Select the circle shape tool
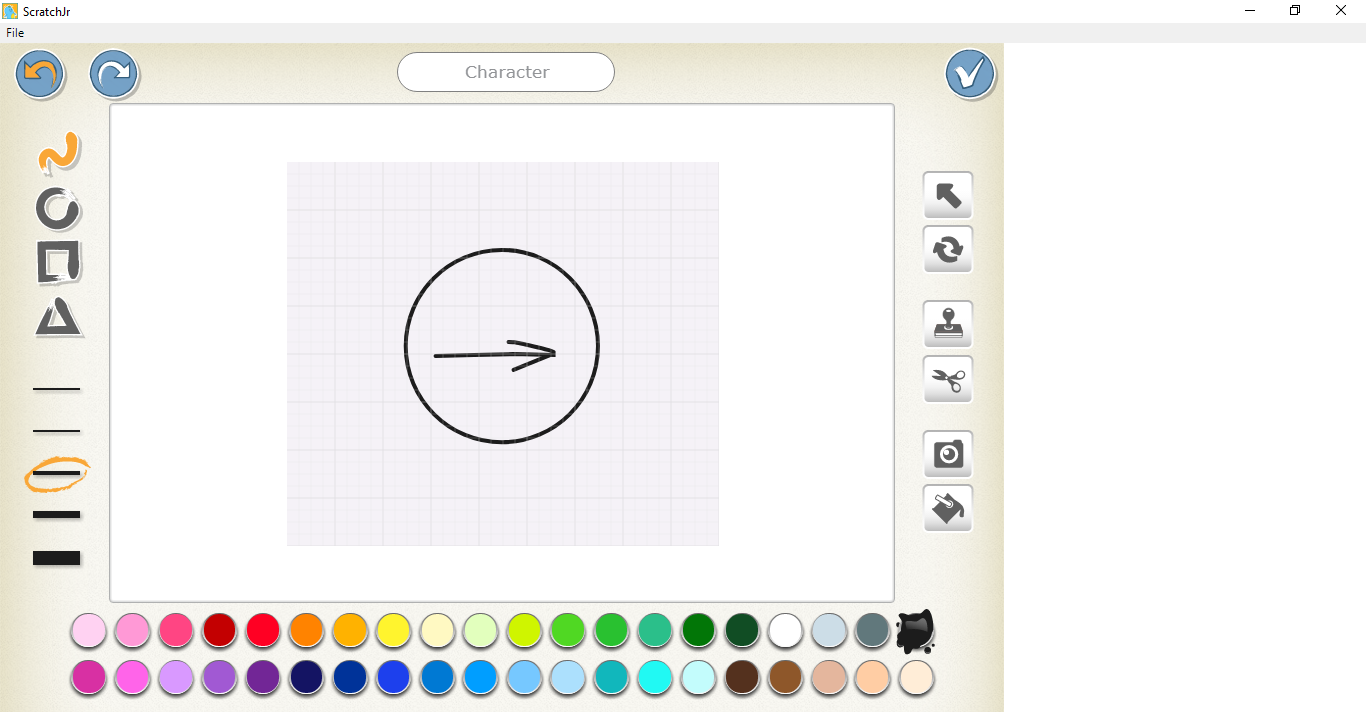This screenshot has width=1366, height=728. pos(58,208)
